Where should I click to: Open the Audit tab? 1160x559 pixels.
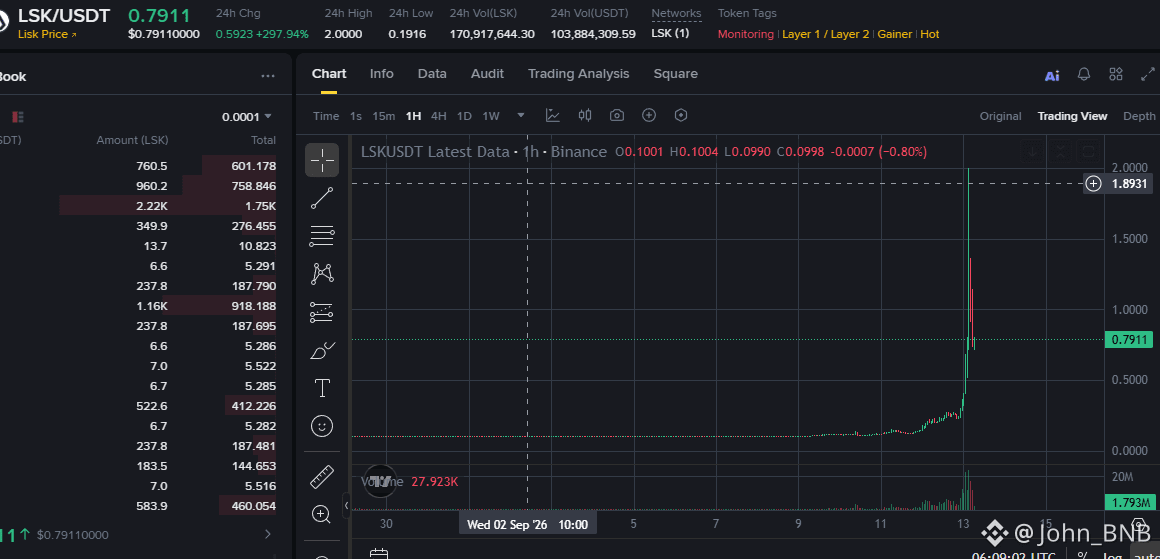488,74
